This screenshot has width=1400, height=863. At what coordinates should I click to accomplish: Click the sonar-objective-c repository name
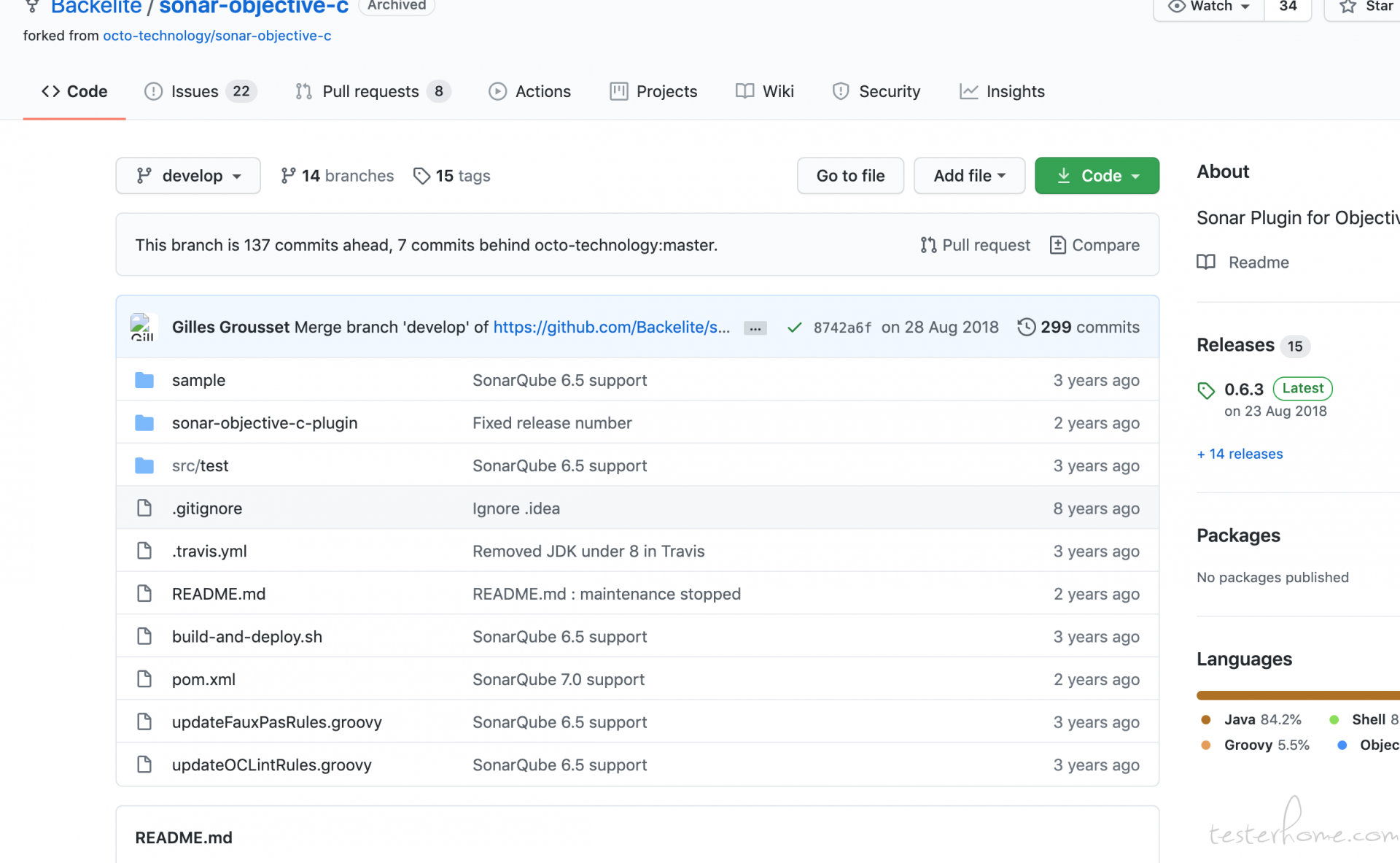point(254,7)
